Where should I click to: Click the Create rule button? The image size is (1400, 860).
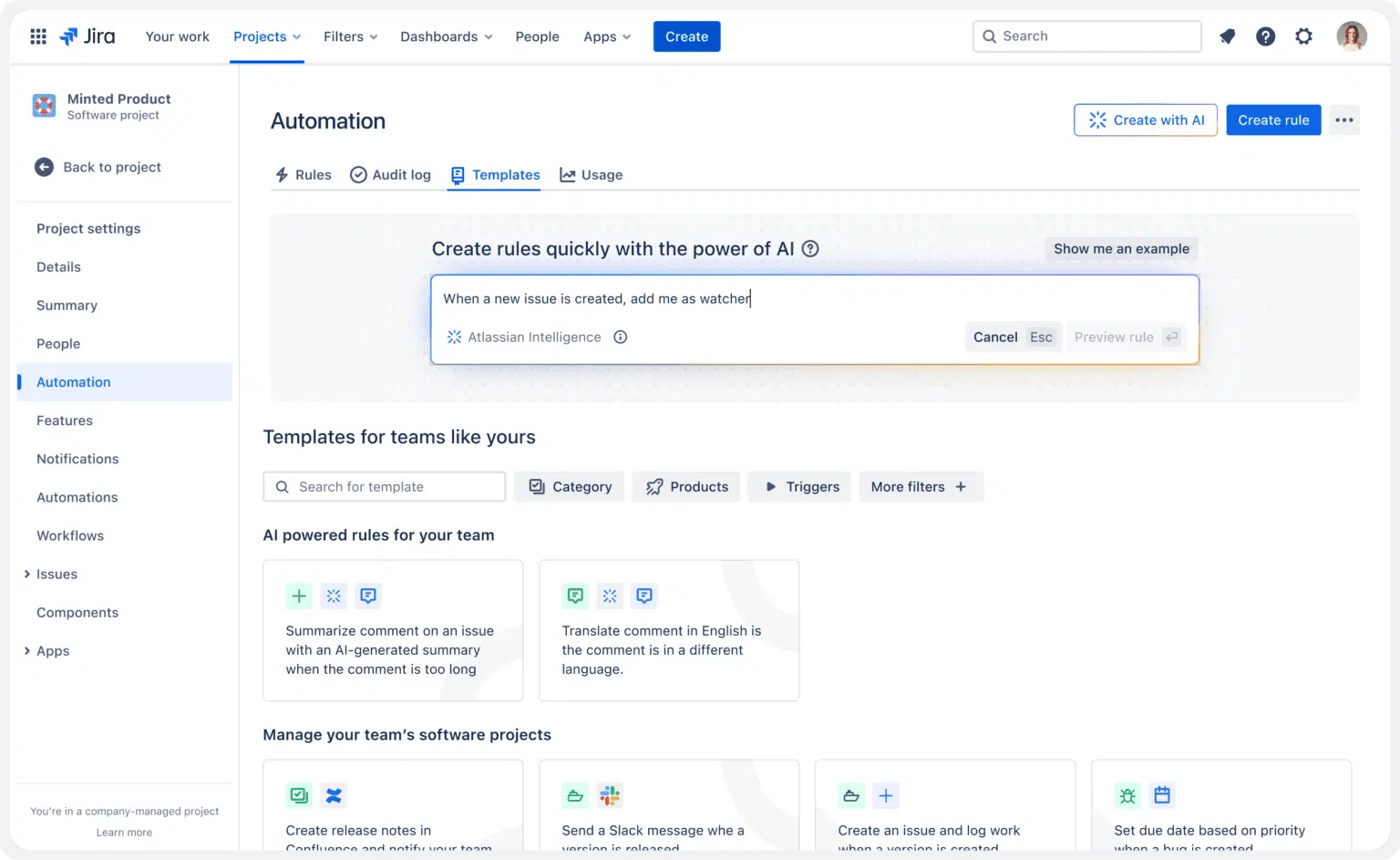[x=1273, y=120]
